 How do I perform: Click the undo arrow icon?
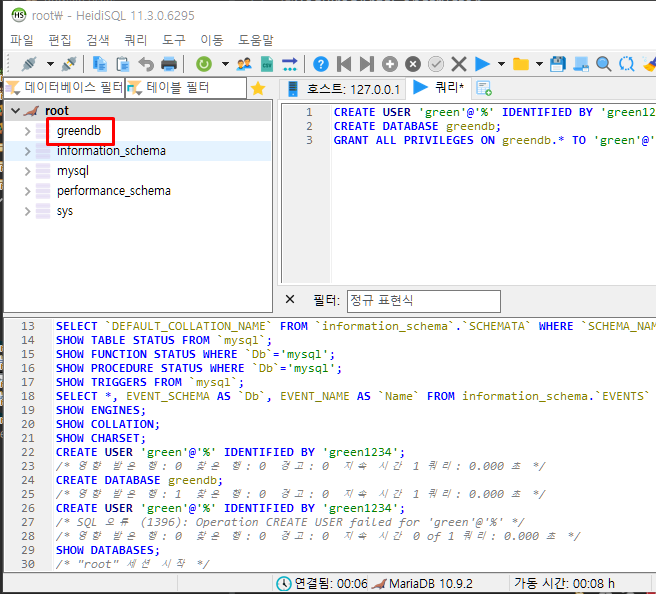pyautogui.click(x=146, y=64)
